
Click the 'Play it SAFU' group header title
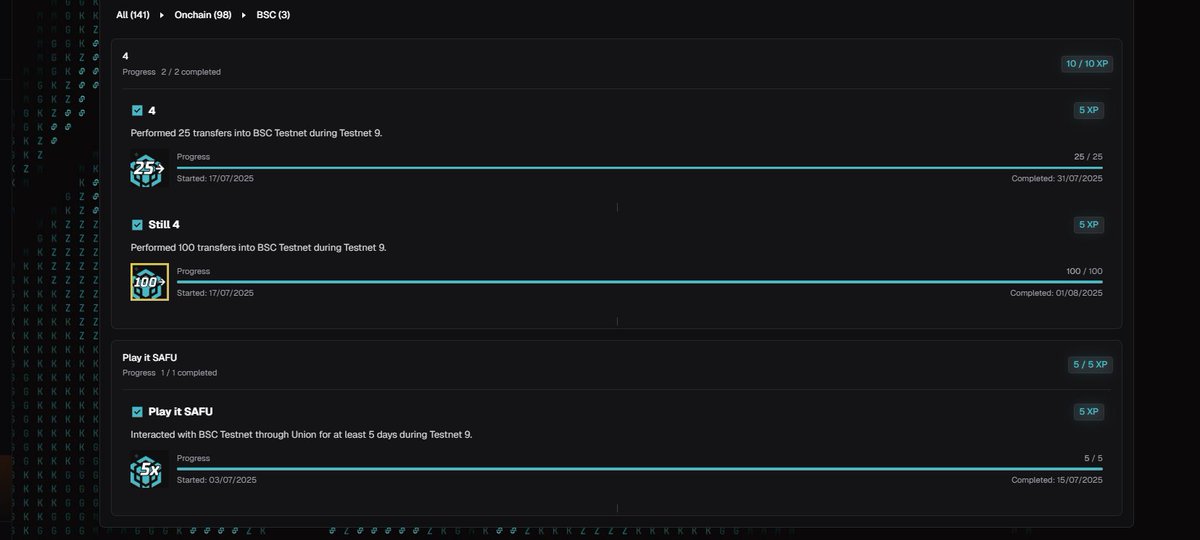point(150,358)
